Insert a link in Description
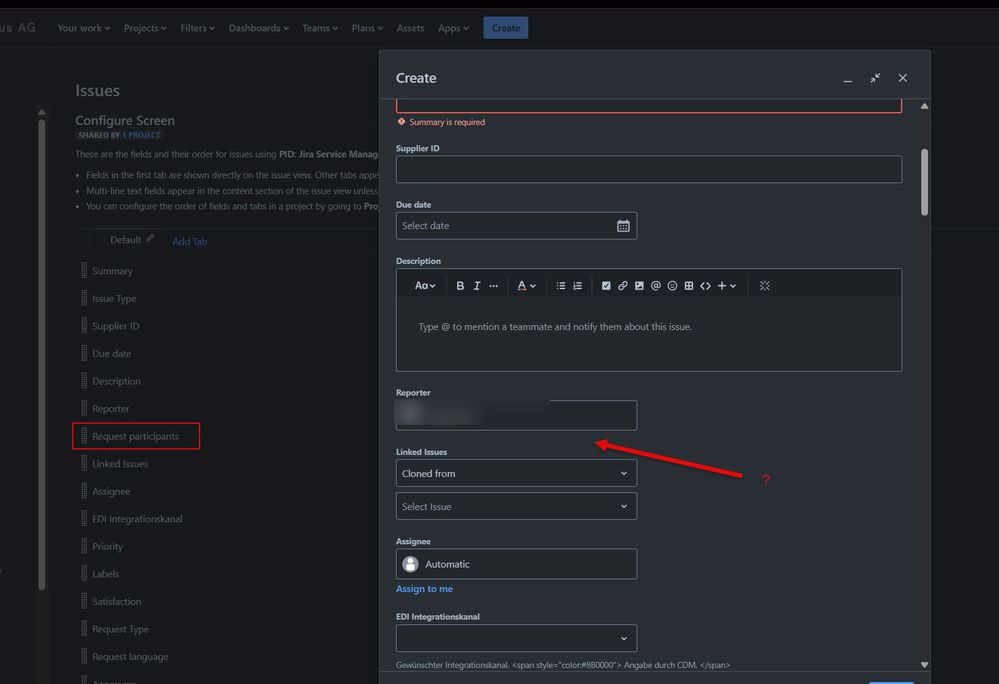The width and height of the screenshot is (999, 684). pyautogui.click(x=622, y=286)
